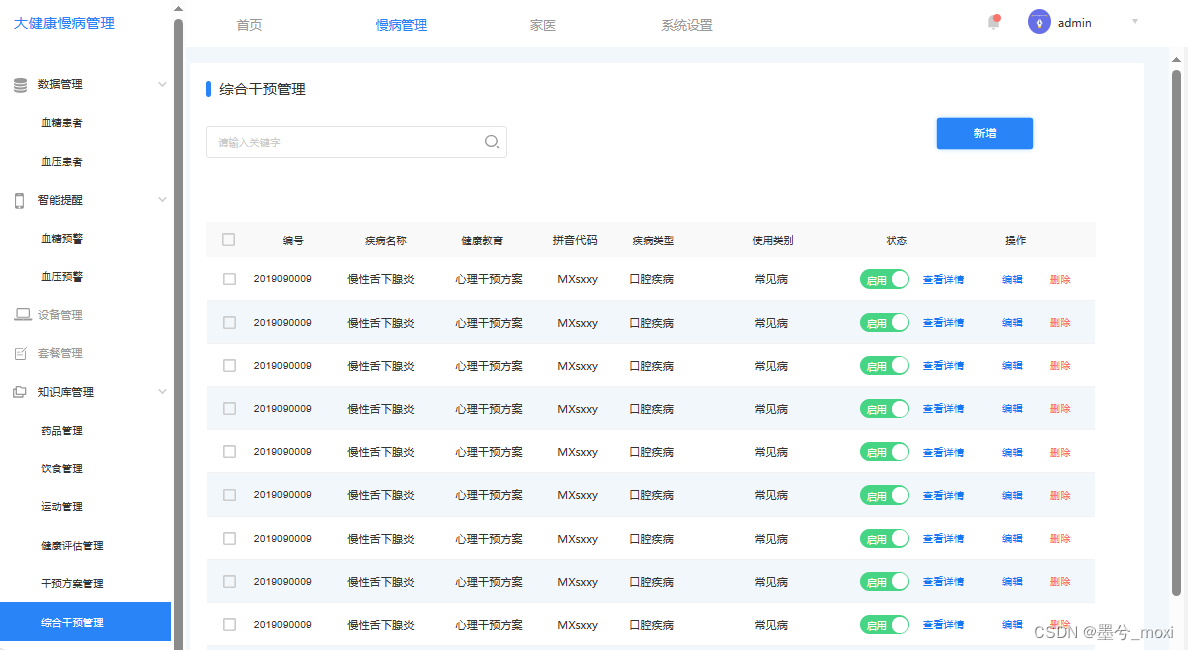The width and height of the screenshot is (1188, 650).
Task: Open 药品管理 in the sidebar
Action: 62,430
